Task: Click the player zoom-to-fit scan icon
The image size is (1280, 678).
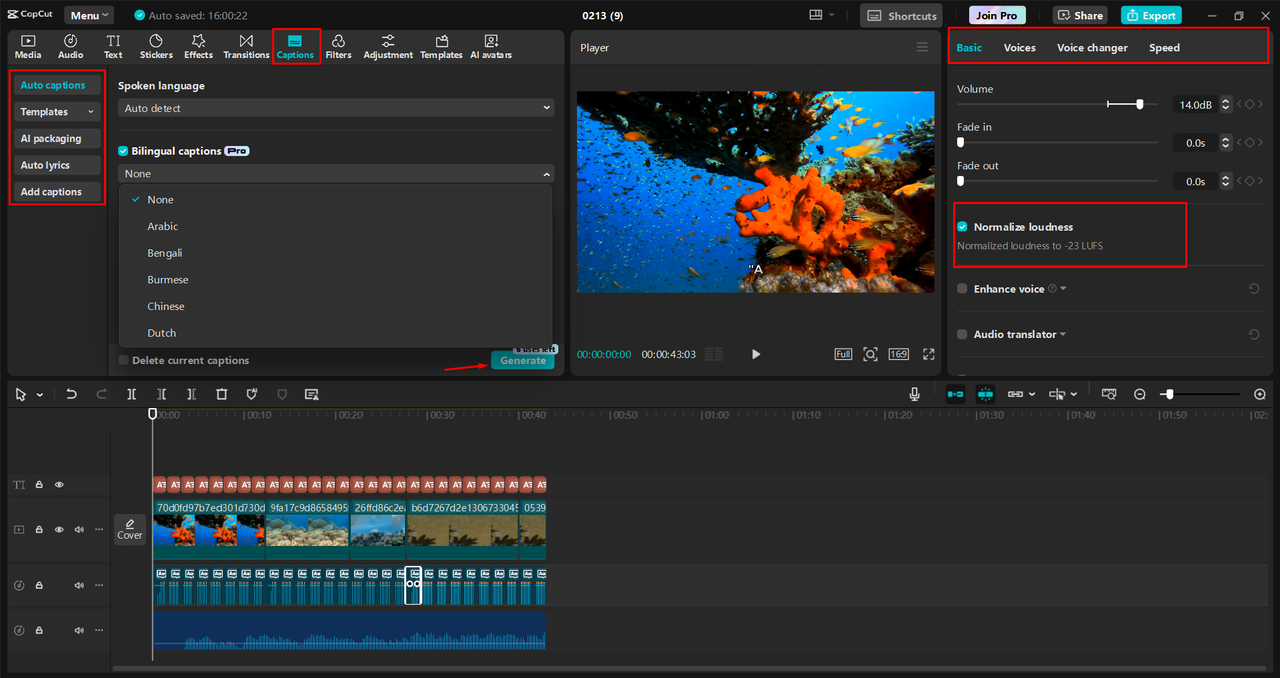Action: coord(870,354)
